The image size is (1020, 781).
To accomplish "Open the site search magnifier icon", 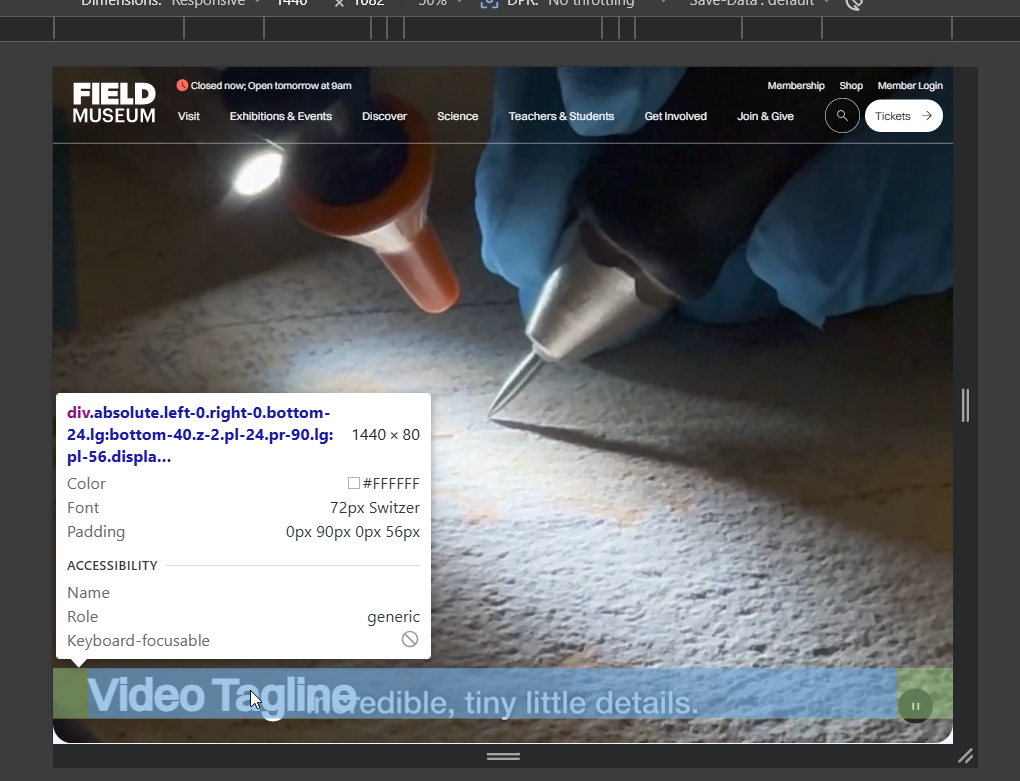I will point(842,116).
